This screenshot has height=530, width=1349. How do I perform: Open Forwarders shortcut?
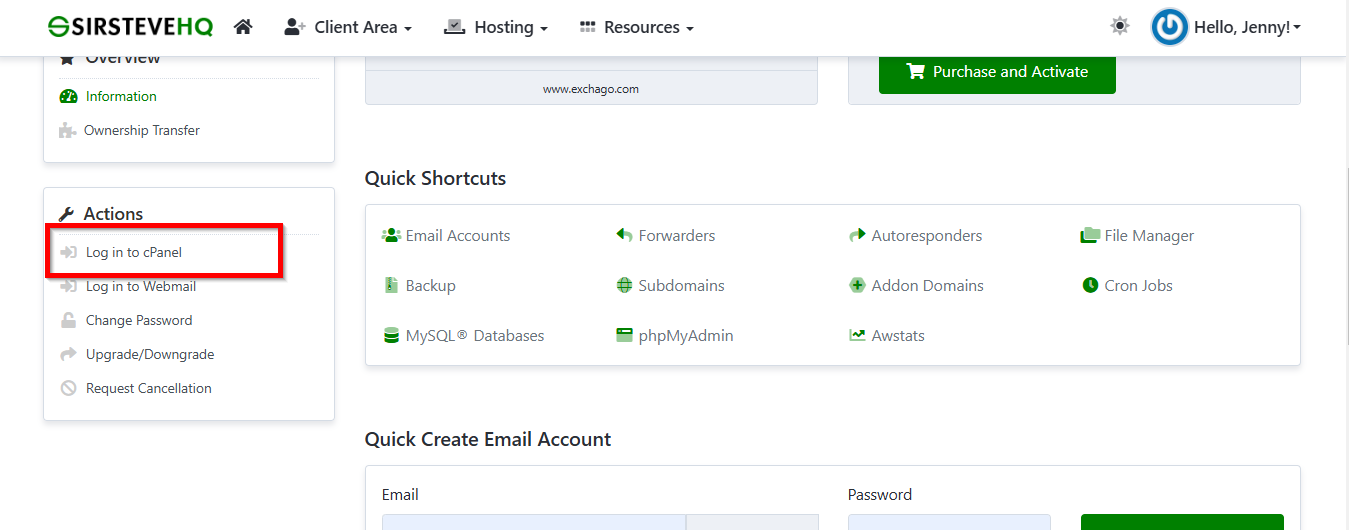[677, 236]
